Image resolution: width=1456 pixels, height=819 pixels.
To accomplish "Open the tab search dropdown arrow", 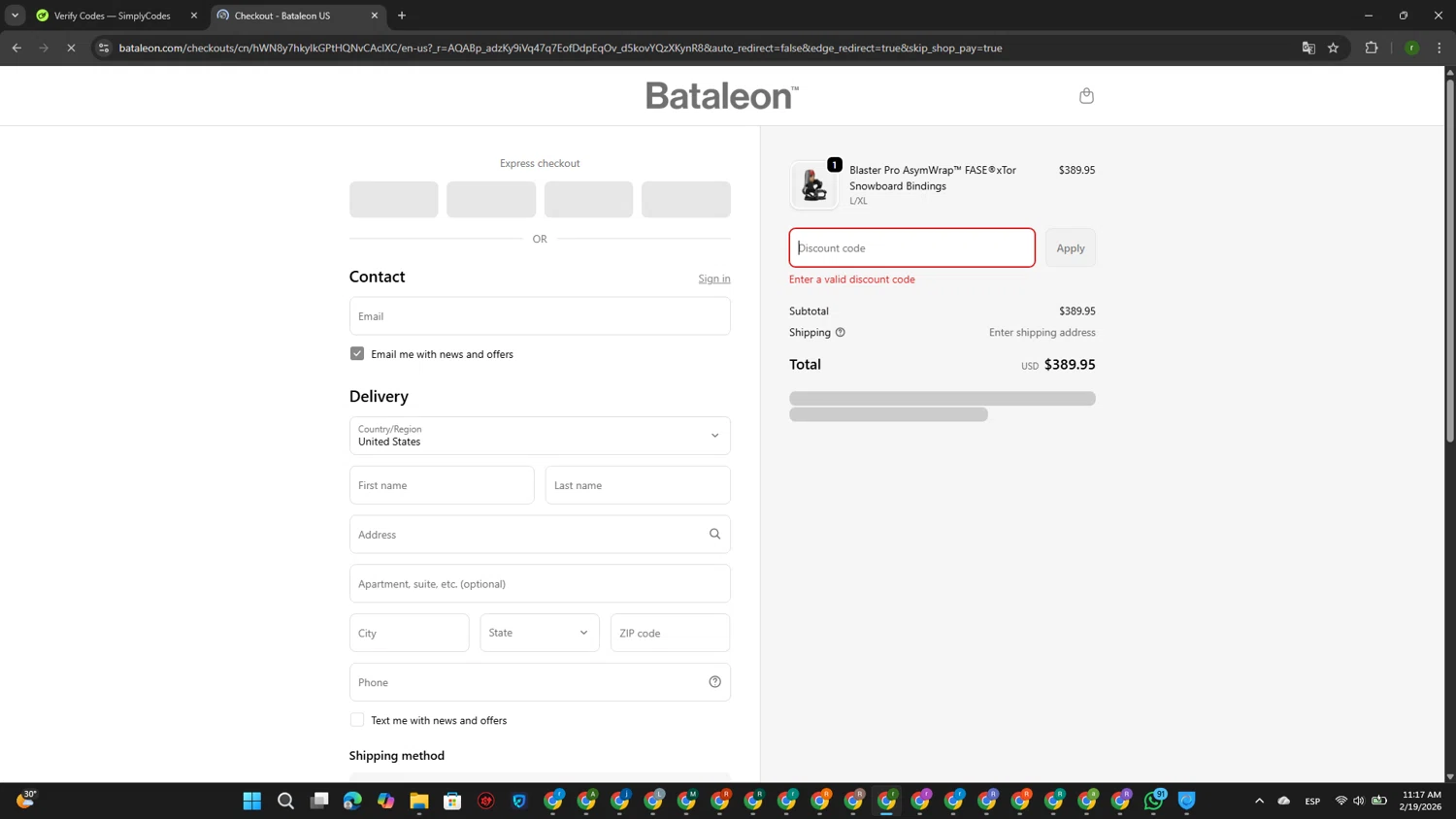I will coord(15,16).
